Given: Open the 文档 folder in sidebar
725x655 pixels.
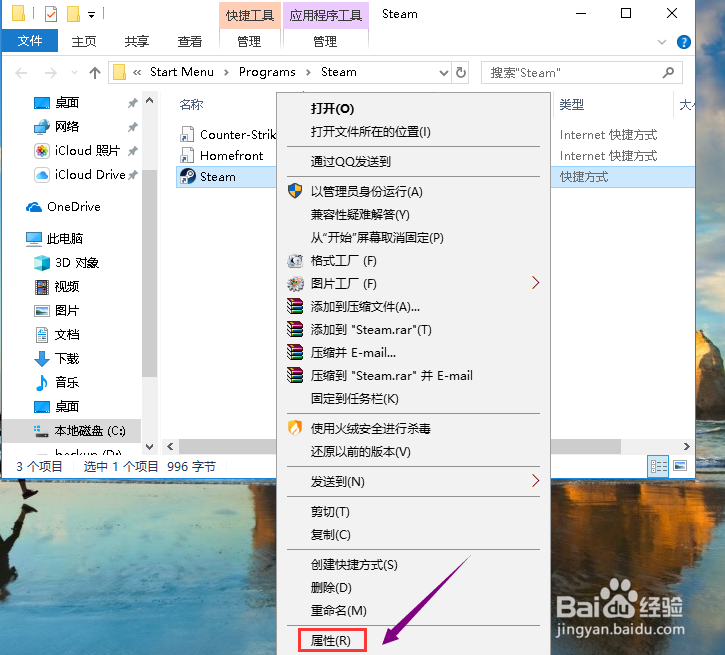Looking at the screenshot, I should (57, 335).
